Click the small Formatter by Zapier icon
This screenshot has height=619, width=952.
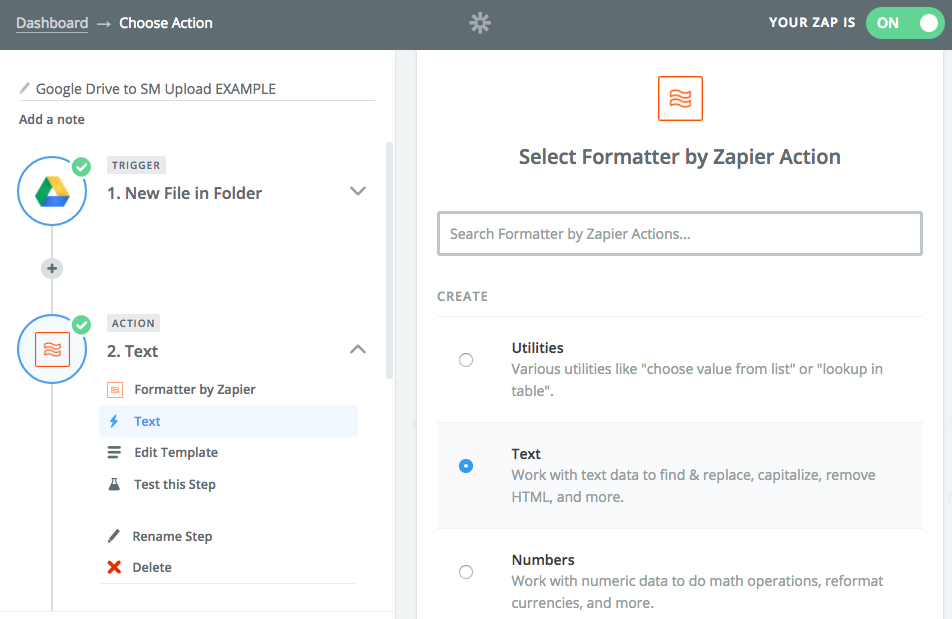(x=115, y=390)
